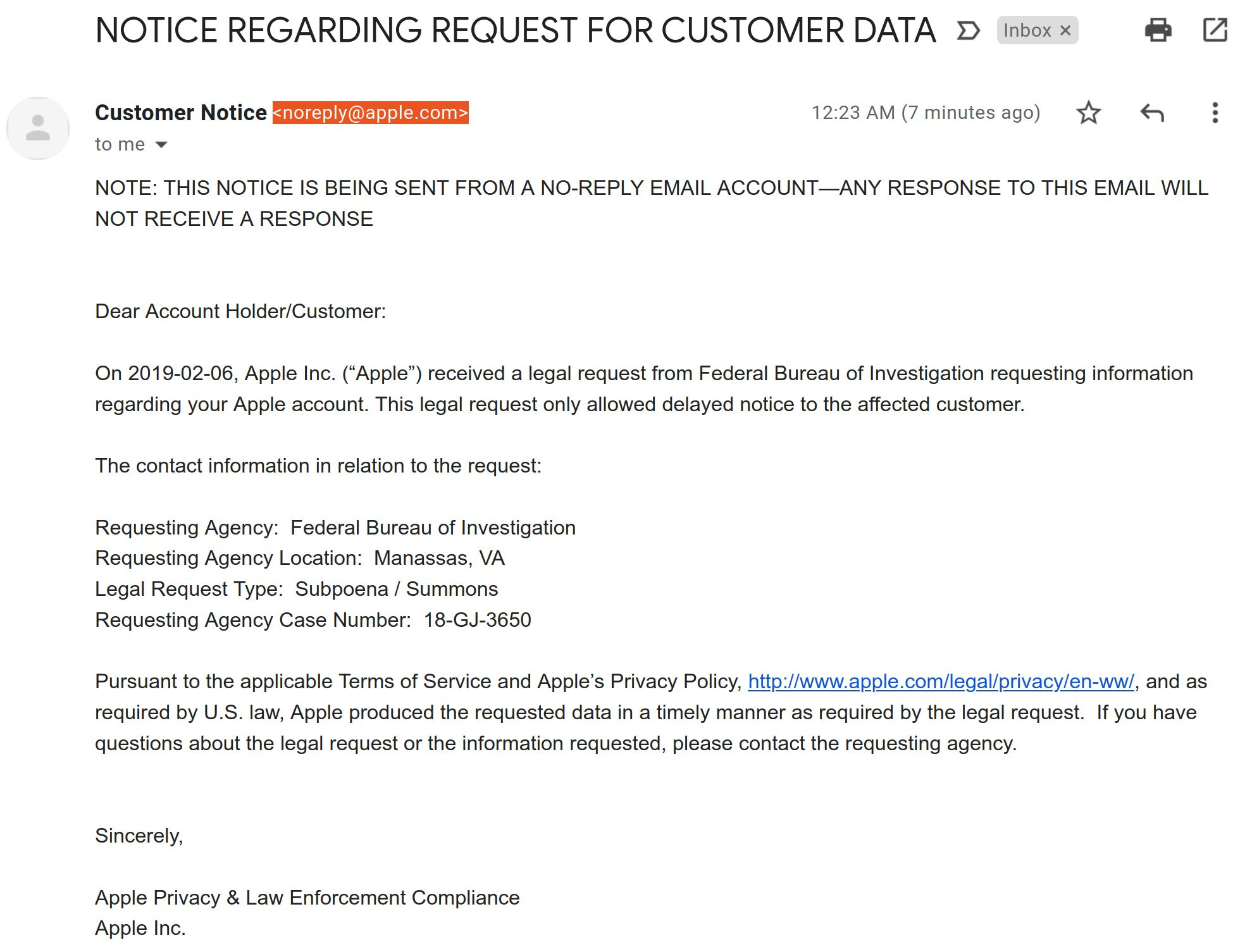Toggle the importance marker beside subject
The height and width of the screenshot is (952, 1252).
[969, 30]
